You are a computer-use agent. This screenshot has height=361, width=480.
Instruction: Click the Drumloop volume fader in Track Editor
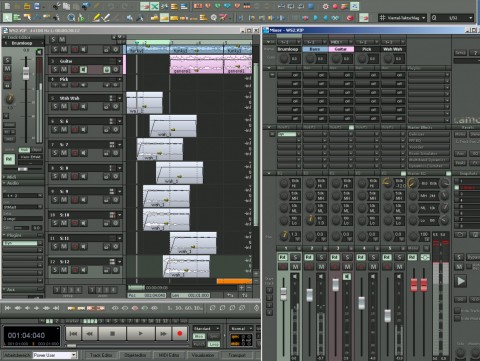click(x=26, y=73)
